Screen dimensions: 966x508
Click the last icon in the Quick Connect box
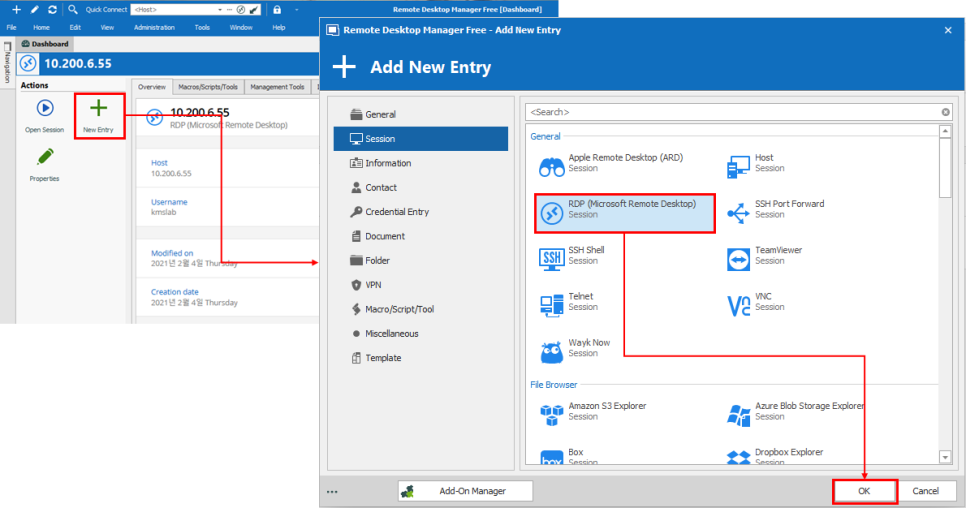254,10
